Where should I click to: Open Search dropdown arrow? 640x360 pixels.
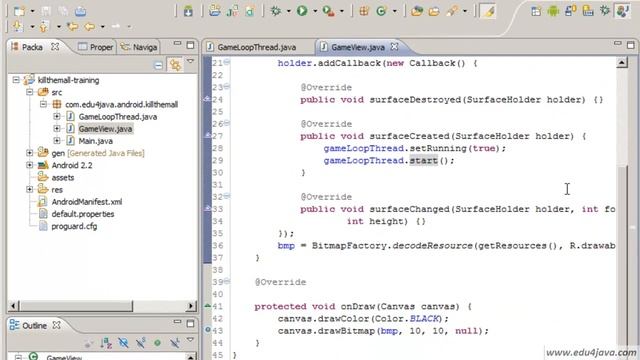coord(464,11)
